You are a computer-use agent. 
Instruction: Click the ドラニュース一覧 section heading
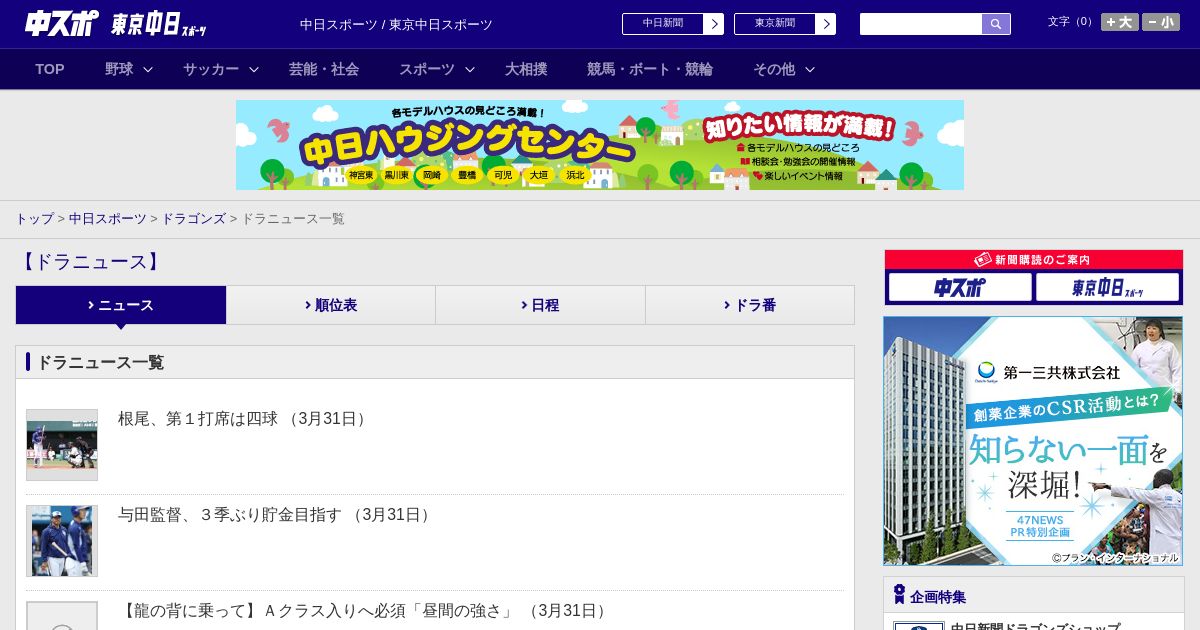click(100, 362)
